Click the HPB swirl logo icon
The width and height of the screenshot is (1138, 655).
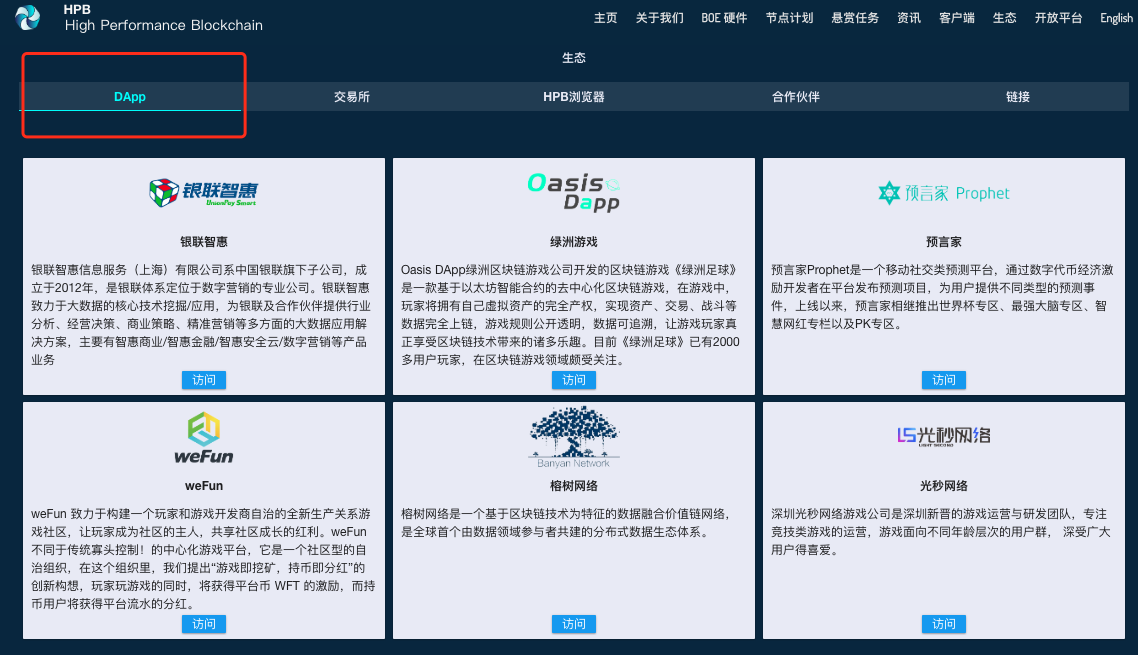28,17
